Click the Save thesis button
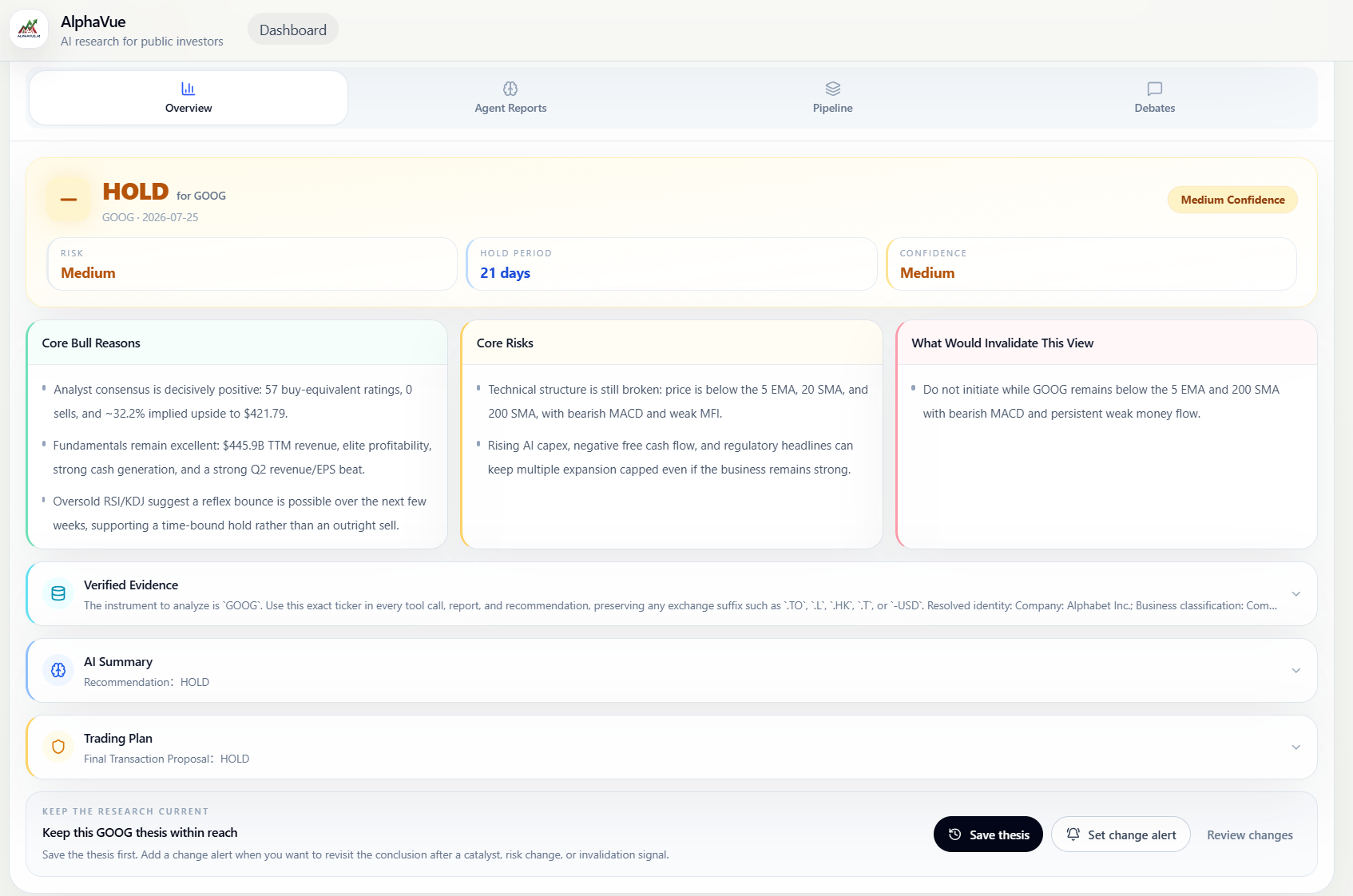1353x896 pixels. (988, 835)
